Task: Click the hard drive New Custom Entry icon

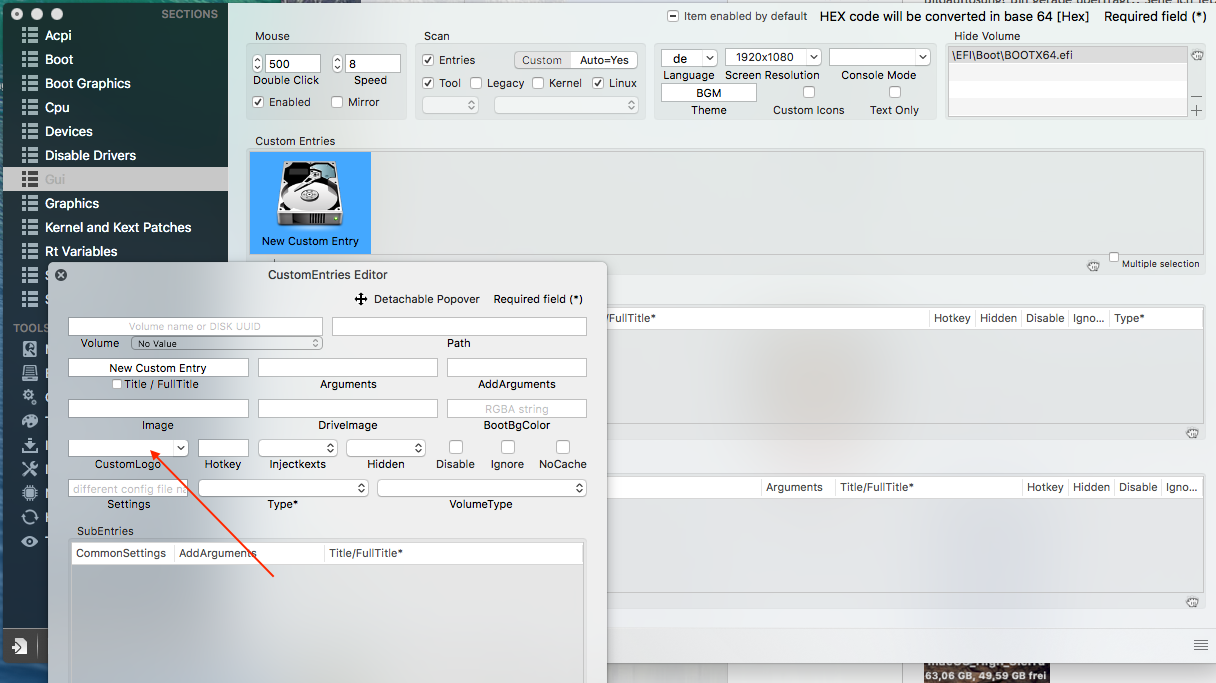Action: click(310, 194)
